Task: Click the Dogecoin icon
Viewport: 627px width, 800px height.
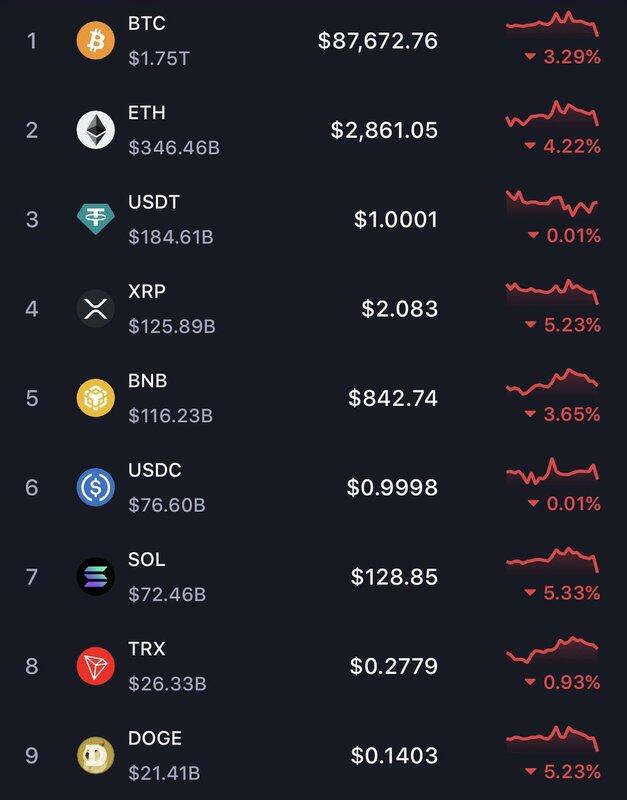Action: 96,755
